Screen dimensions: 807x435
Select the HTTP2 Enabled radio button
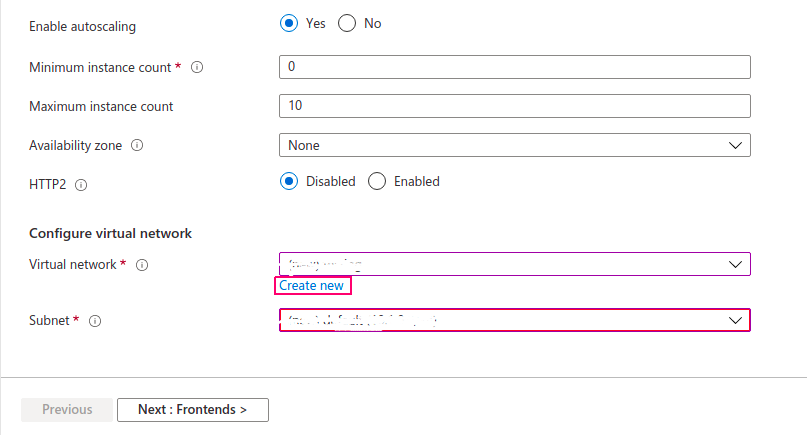(377, 182)
